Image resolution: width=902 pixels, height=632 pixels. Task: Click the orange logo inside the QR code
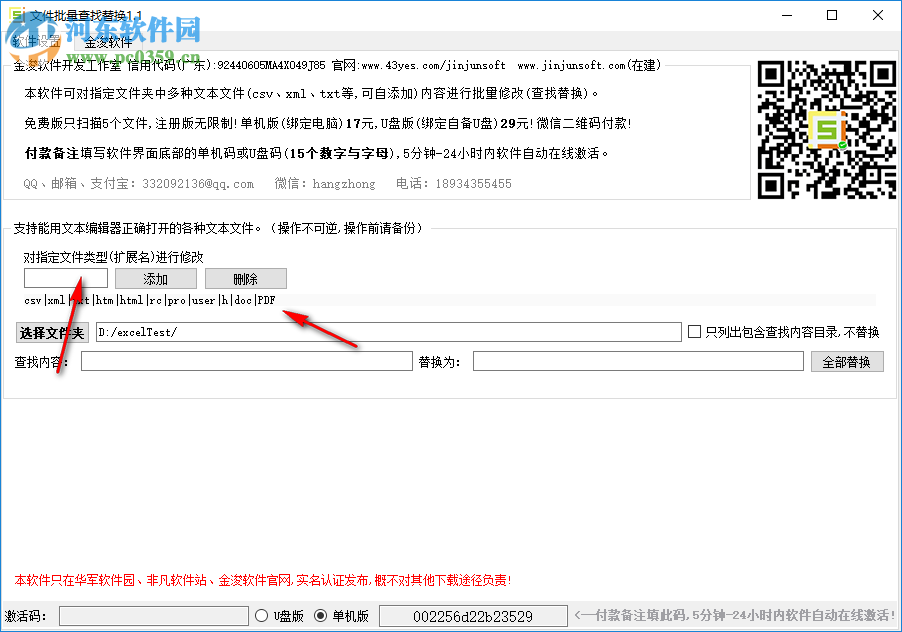[827, 131]
